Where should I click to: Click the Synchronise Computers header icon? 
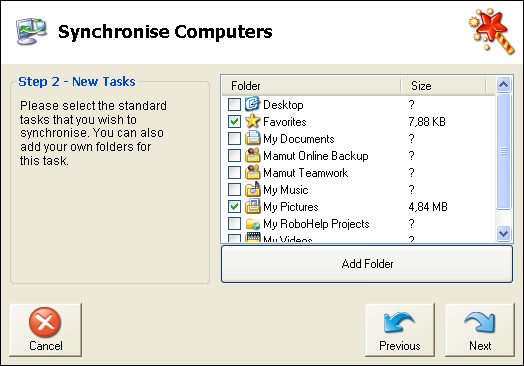pyautogui.click(x=31, y=31)
